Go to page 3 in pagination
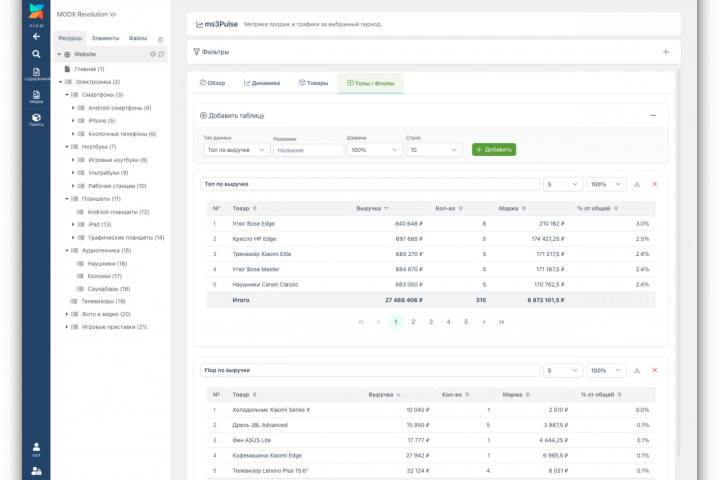The width and height of the screenshot is (720, 480). tap(431, 322)
